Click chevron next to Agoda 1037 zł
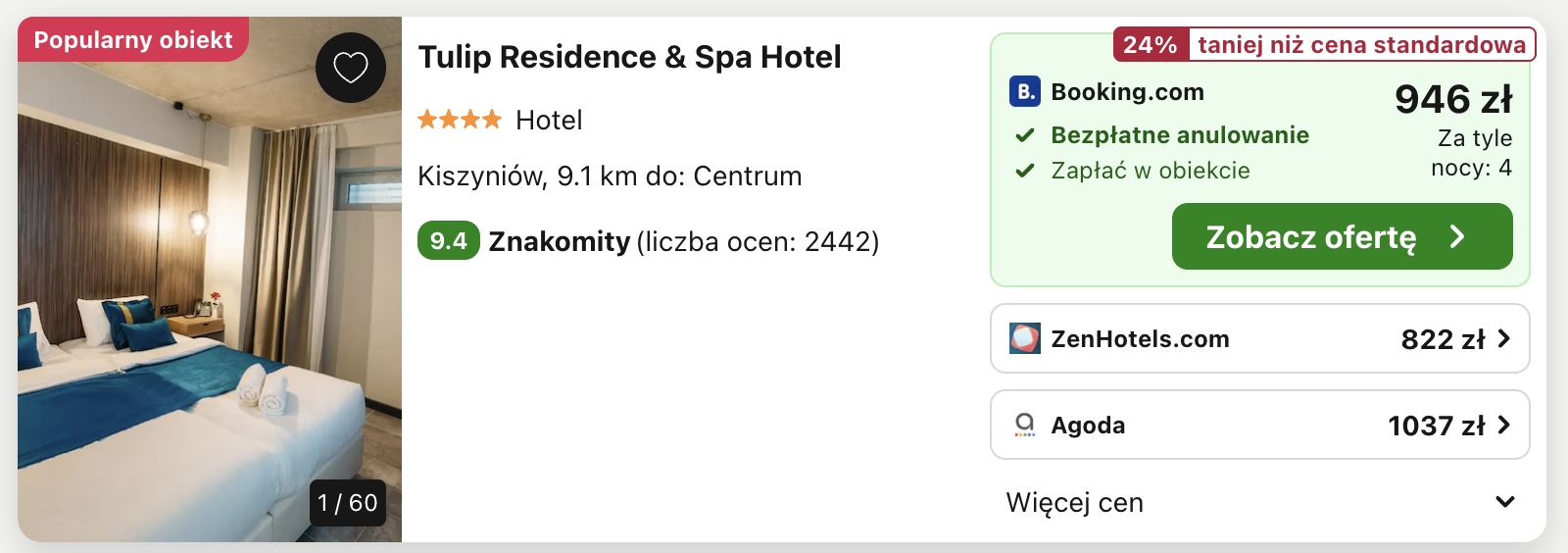This screenshot has height=553, width=1568. 1504,425
